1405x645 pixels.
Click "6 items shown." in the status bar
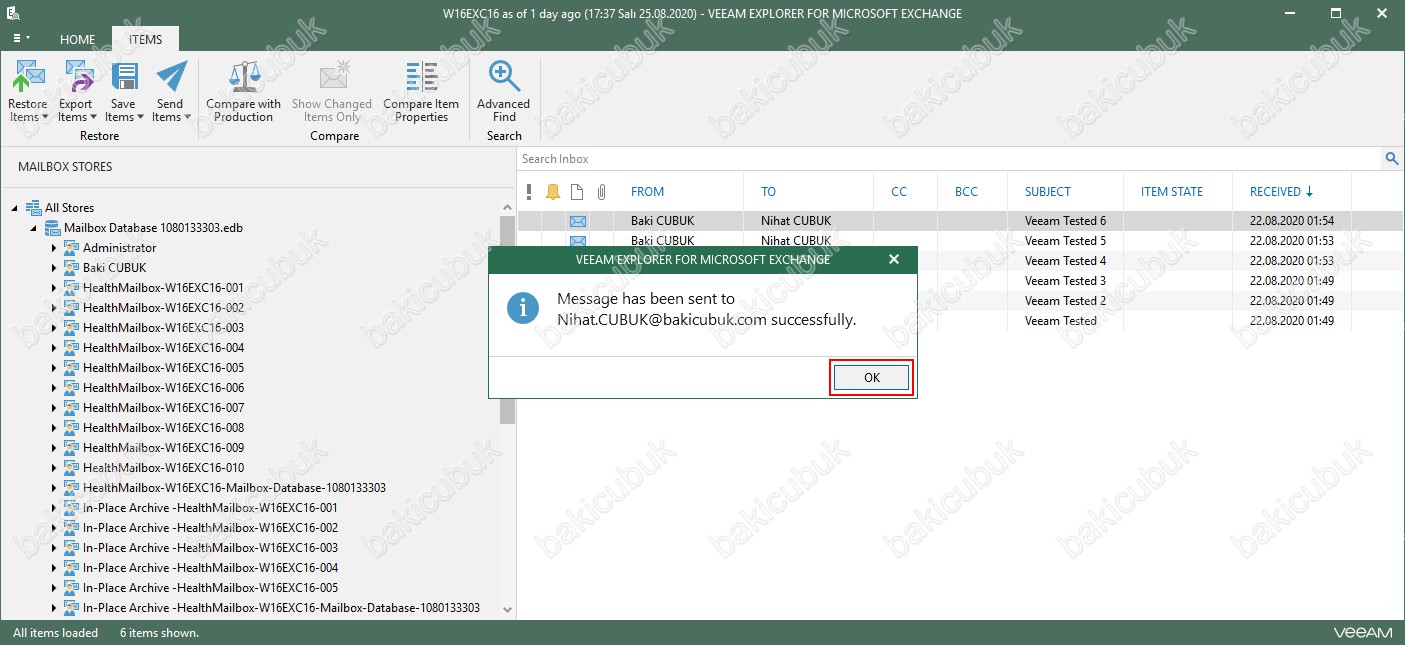(x=159, y=633)
